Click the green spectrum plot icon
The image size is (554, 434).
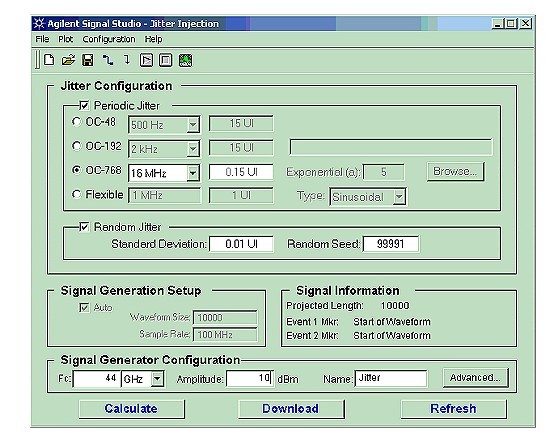[185, 60]
